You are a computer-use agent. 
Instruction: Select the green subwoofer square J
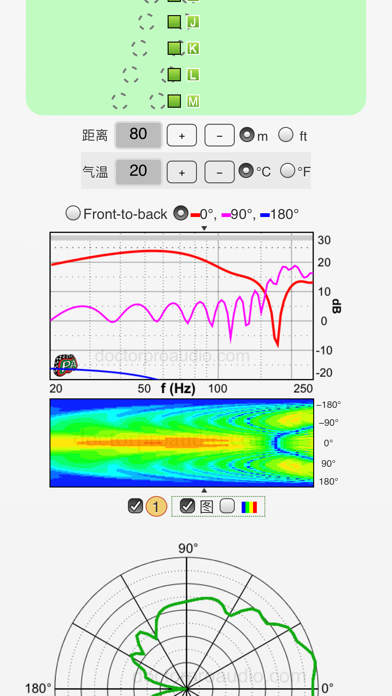tap(175, 22)
